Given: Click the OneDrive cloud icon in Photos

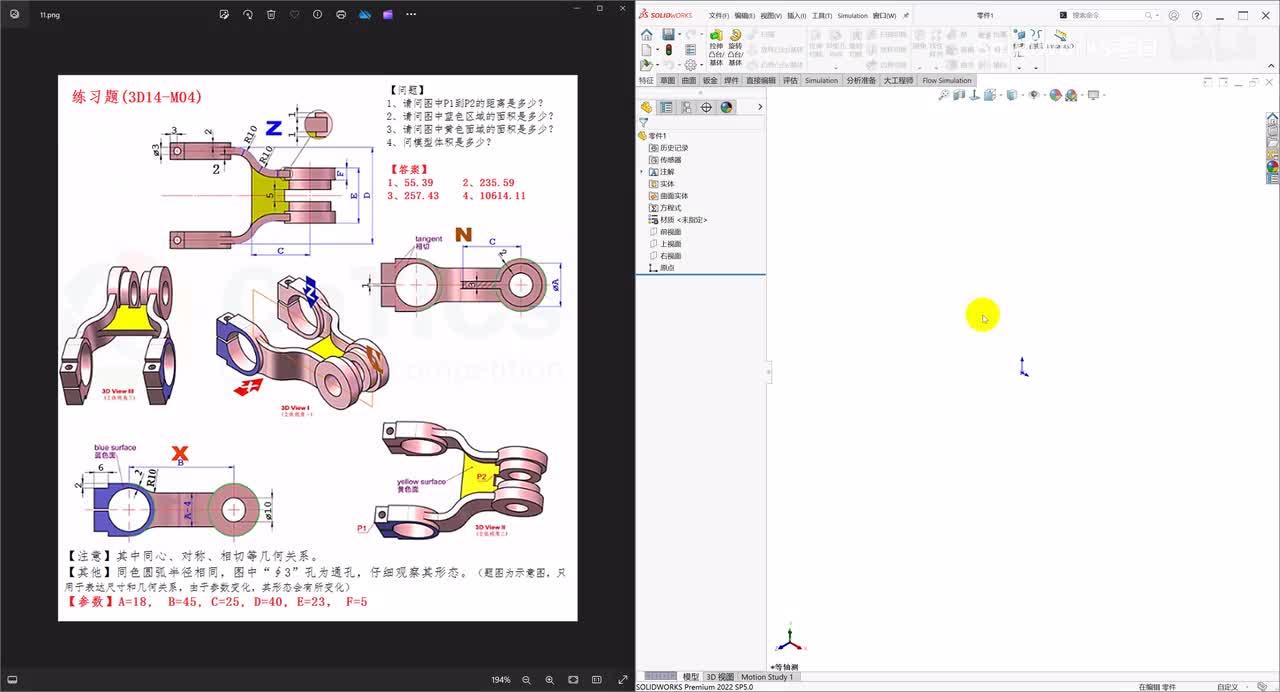Looking at the screenshot, I should (364, 15).
